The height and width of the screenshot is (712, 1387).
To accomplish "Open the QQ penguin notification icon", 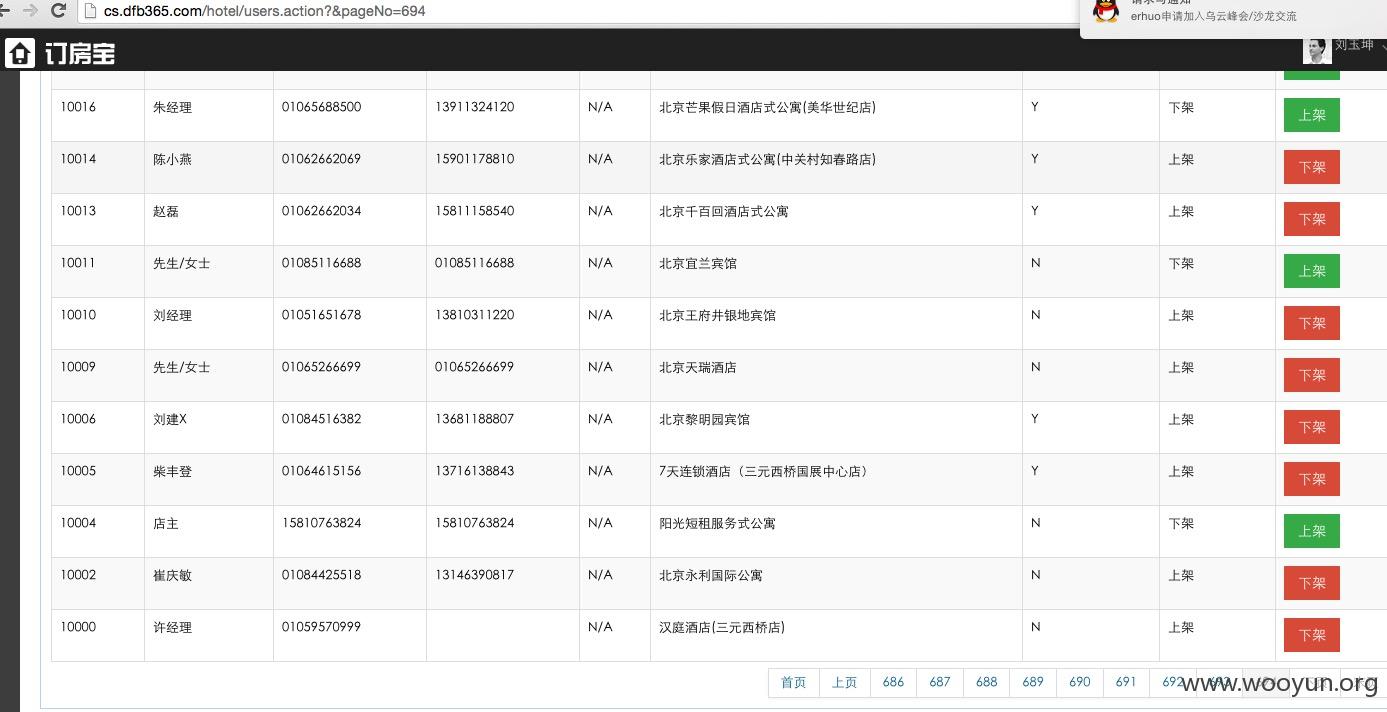I will click(1106, 11).
